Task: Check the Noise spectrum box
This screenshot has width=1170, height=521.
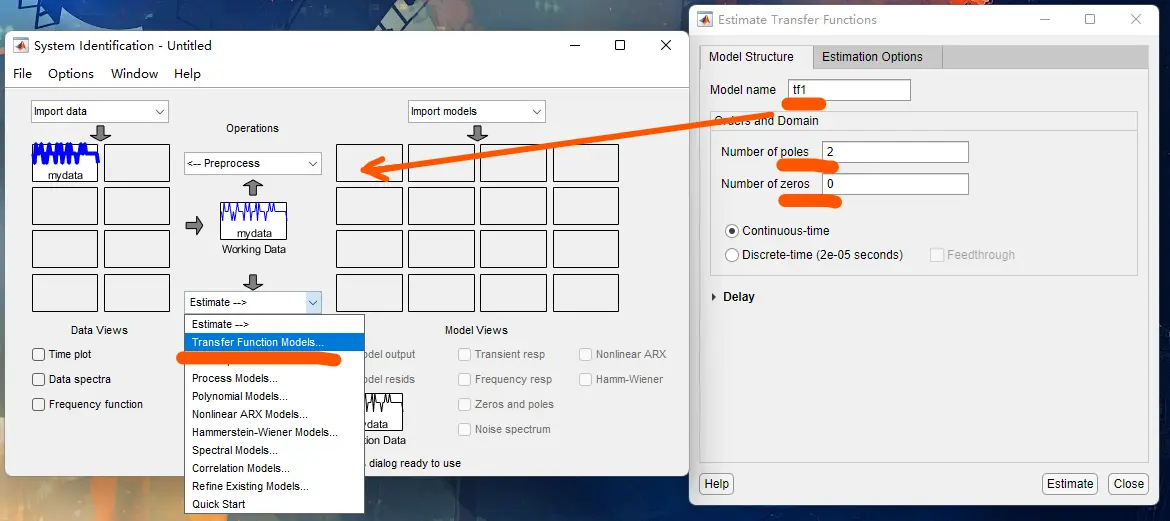Action: point(464,429)
